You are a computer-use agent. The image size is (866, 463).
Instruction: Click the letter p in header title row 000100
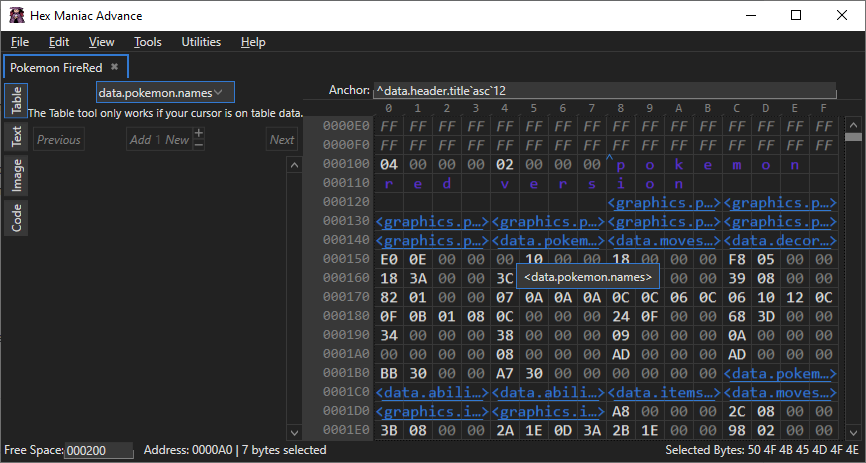pos(621,165)
